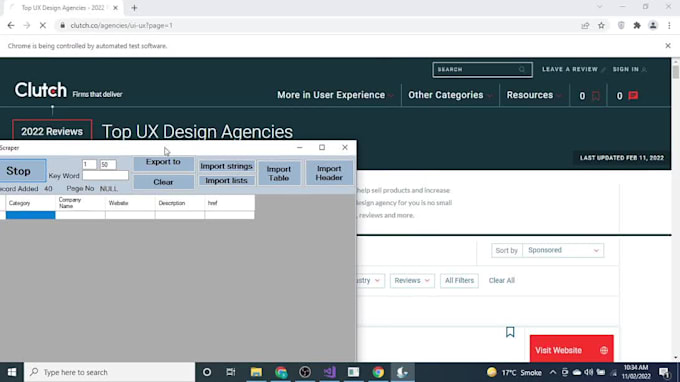Click the Import Header button

[x=329, y=173]
